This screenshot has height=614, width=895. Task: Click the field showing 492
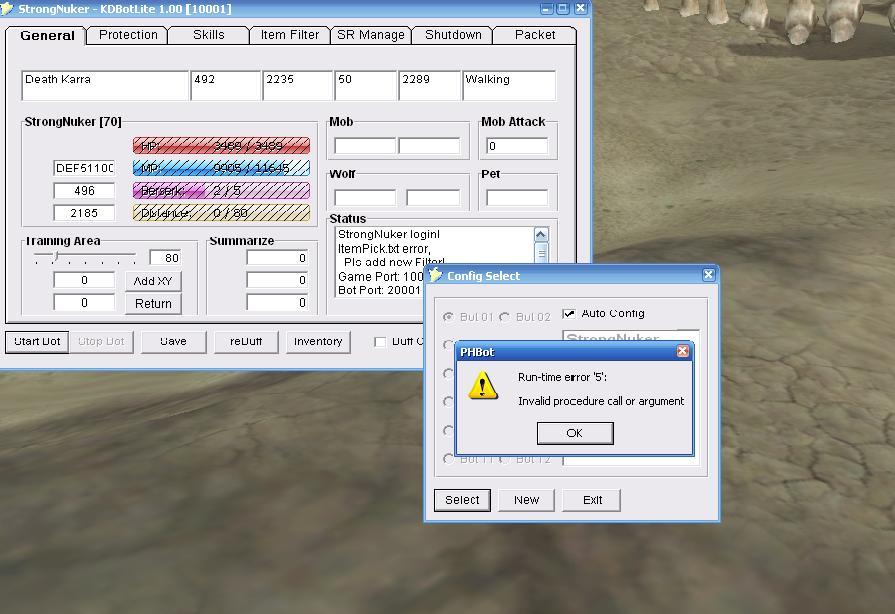coord(225,86)
